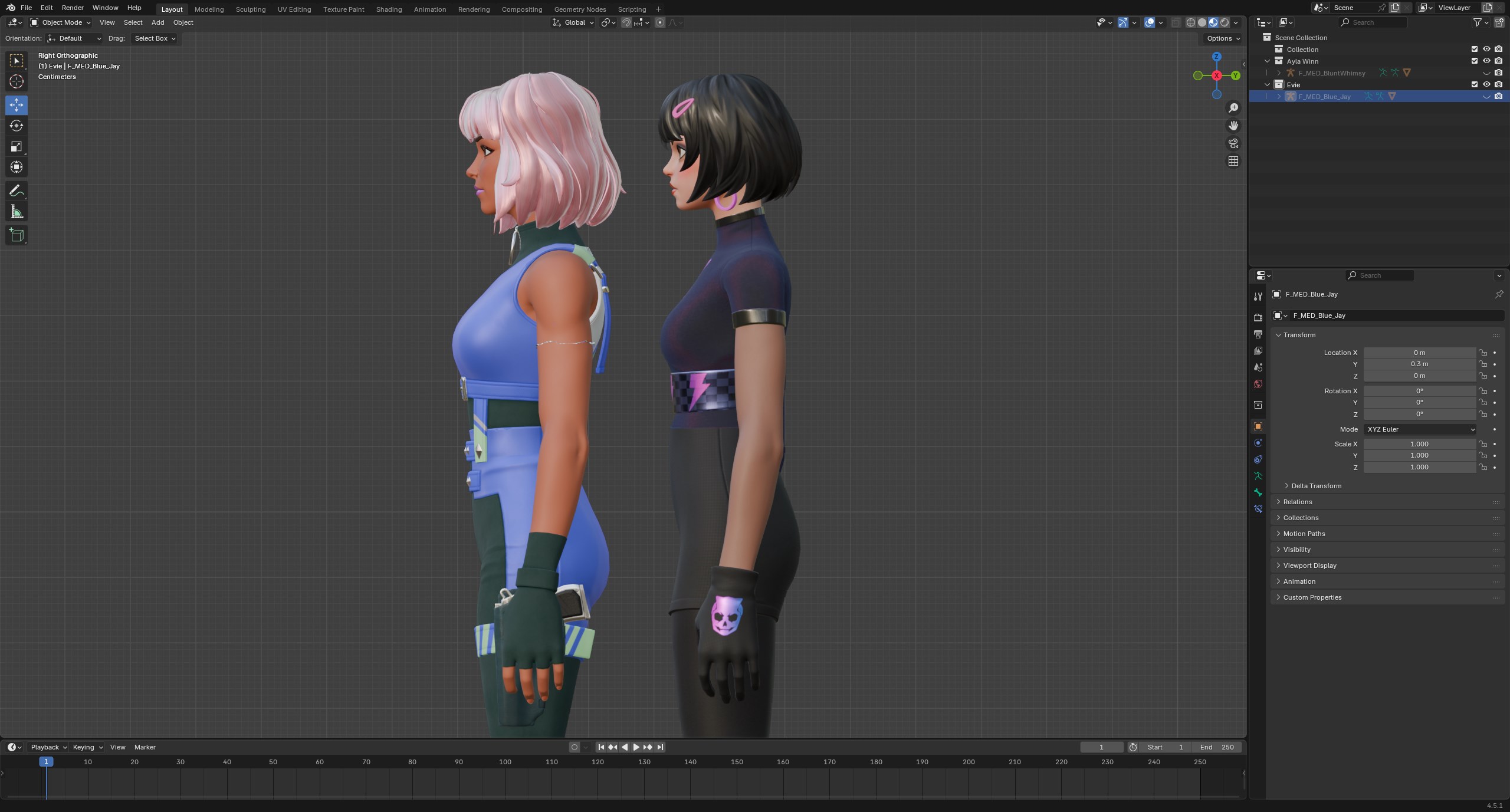Viewport: 1510px width, 812px height.
Task: Play animation forward
Action: 636,747
